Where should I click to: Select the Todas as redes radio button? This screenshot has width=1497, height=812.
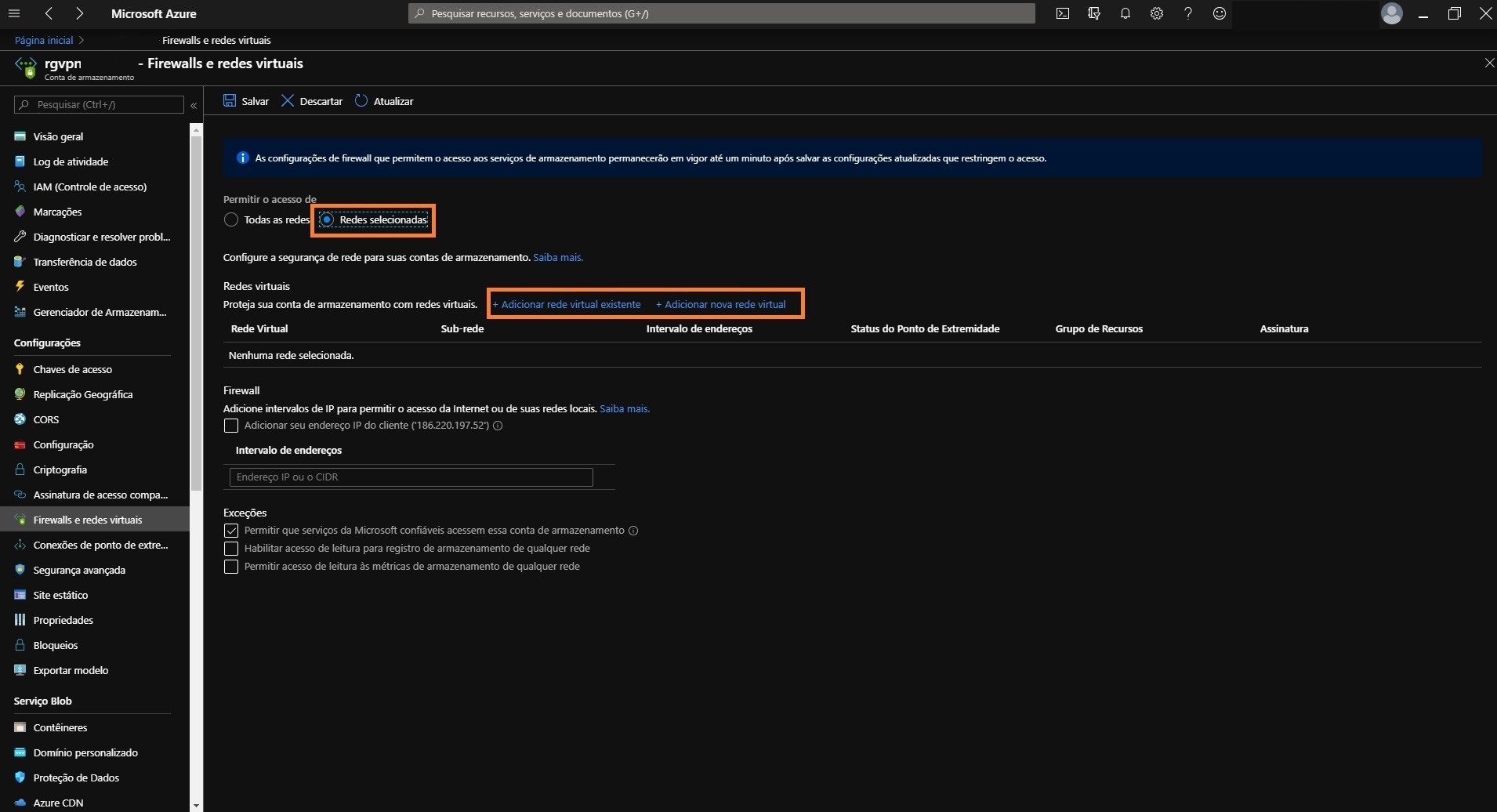[x=231, y=219]
